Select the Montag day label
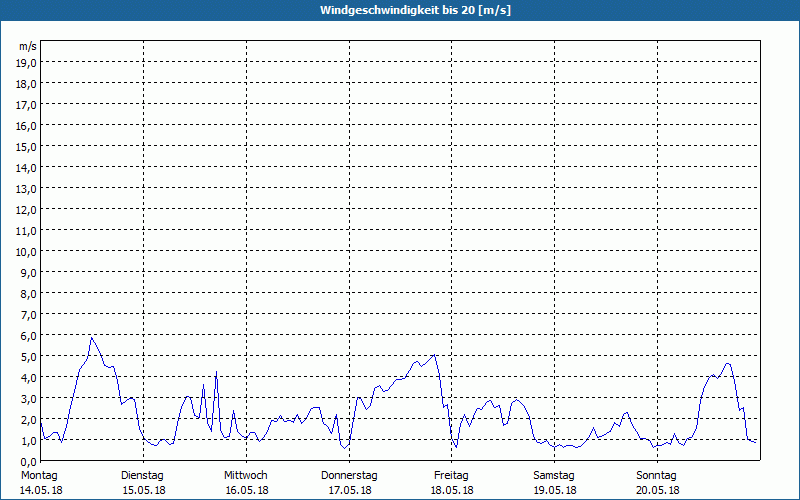This screenshot has height=500, width=800. point(39,476)
